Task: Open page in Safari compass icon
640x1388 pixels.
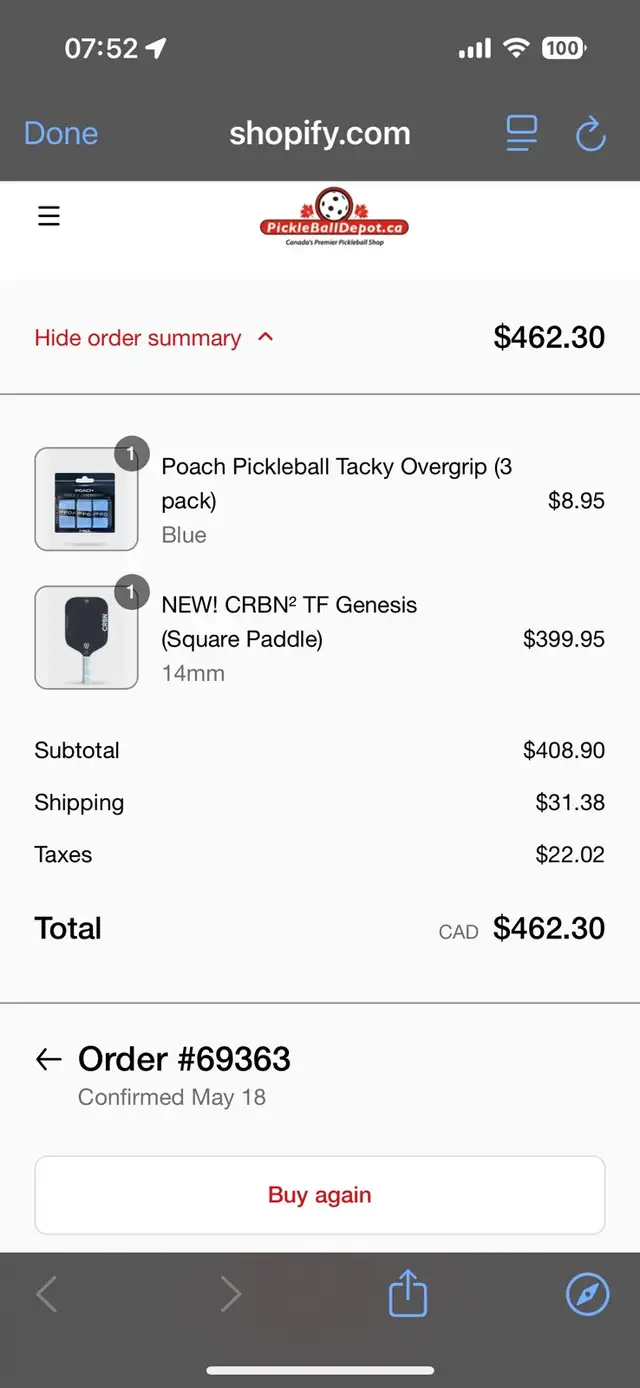Action: (588, 1295)
